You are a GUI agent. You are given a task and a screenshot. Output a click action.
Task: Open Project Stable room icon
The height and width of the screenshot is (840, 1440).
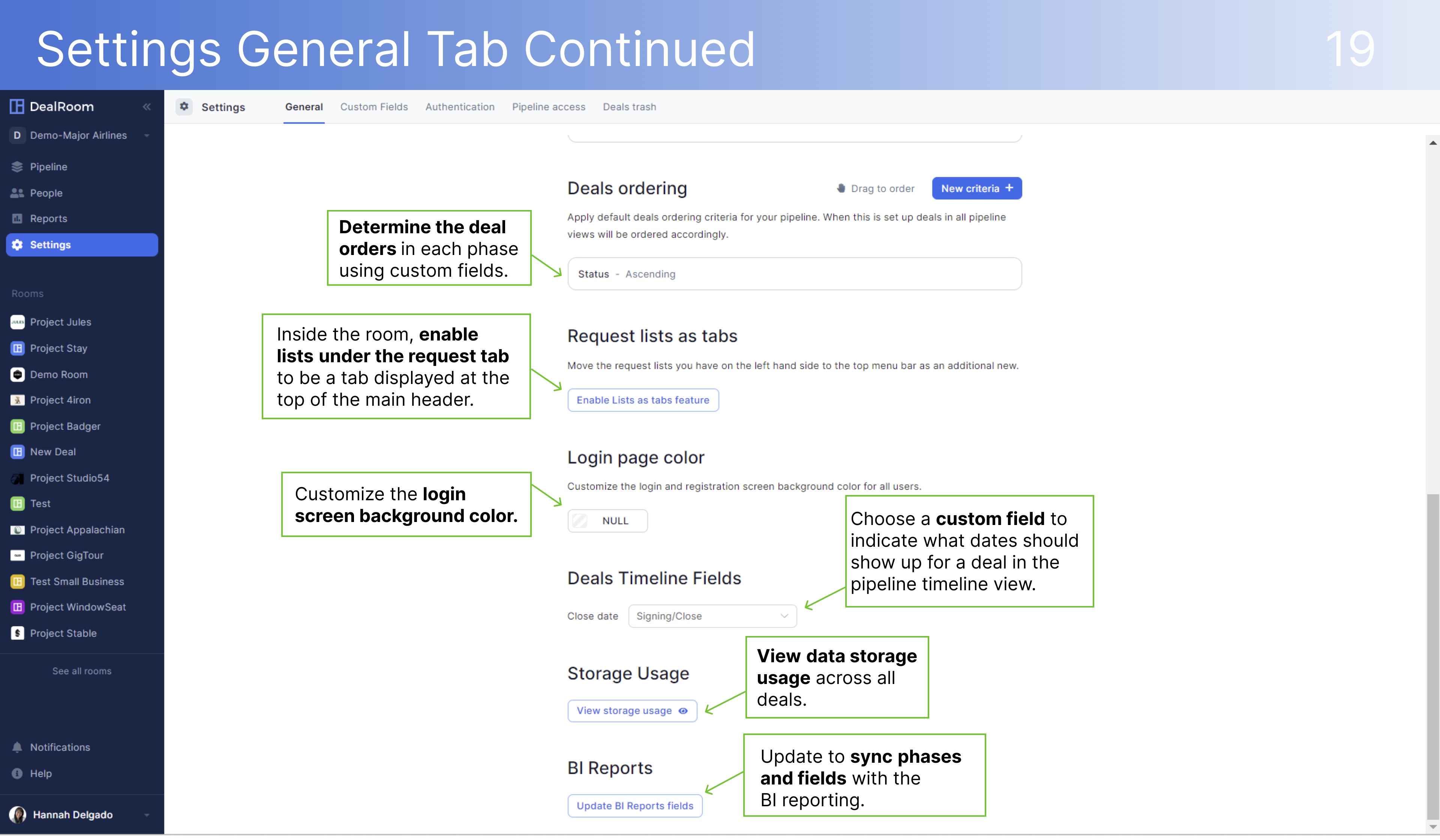pyautogui.click(x=17, y=634)
